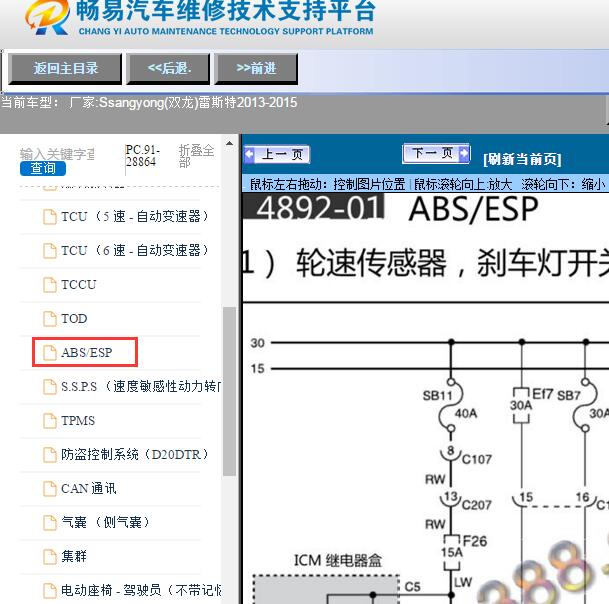Screen dimensions: 609x604
Task: Go forward with the >>前进 button
Action: pos(256,69)
